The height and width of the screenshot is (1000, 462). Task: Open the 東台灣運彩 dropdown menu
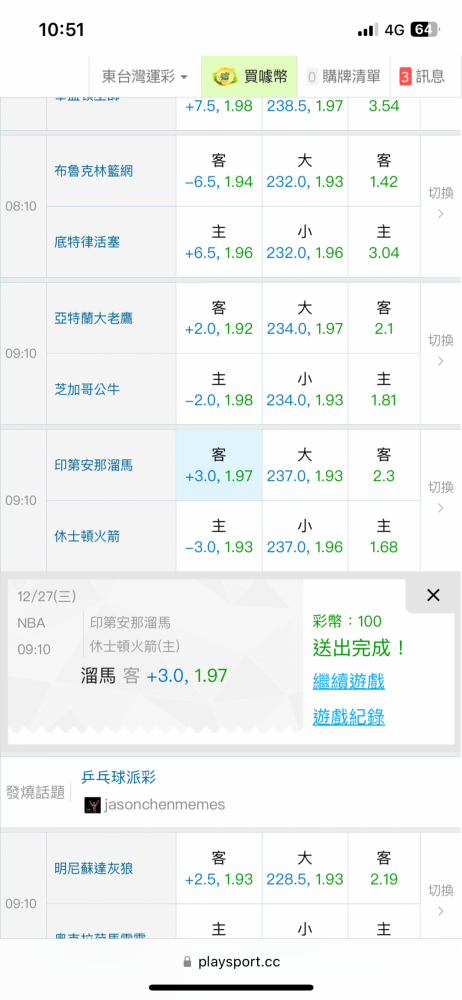coord(145,77)
